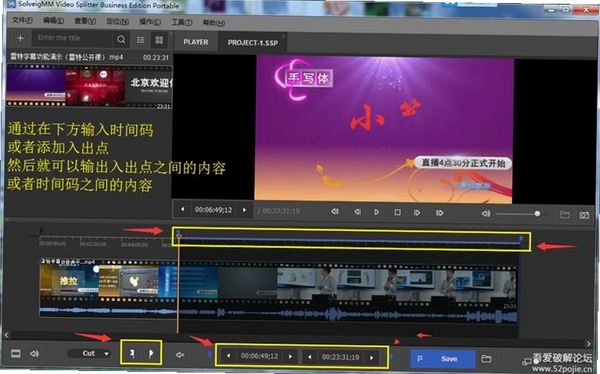Click the timeline video filmstrip track
This screenshot has height=374, width=600.
point(278,283)
